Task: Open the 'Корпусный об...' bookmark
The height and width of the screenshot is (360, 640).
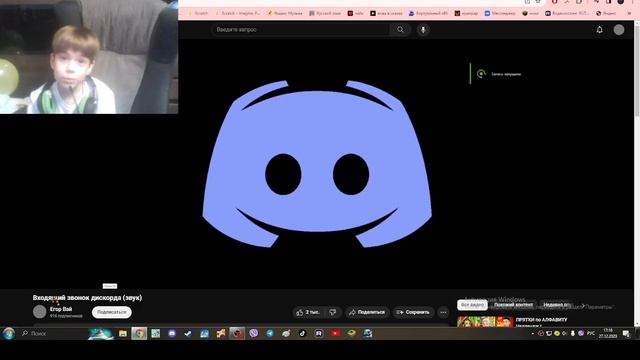Action: click(428, 13)
